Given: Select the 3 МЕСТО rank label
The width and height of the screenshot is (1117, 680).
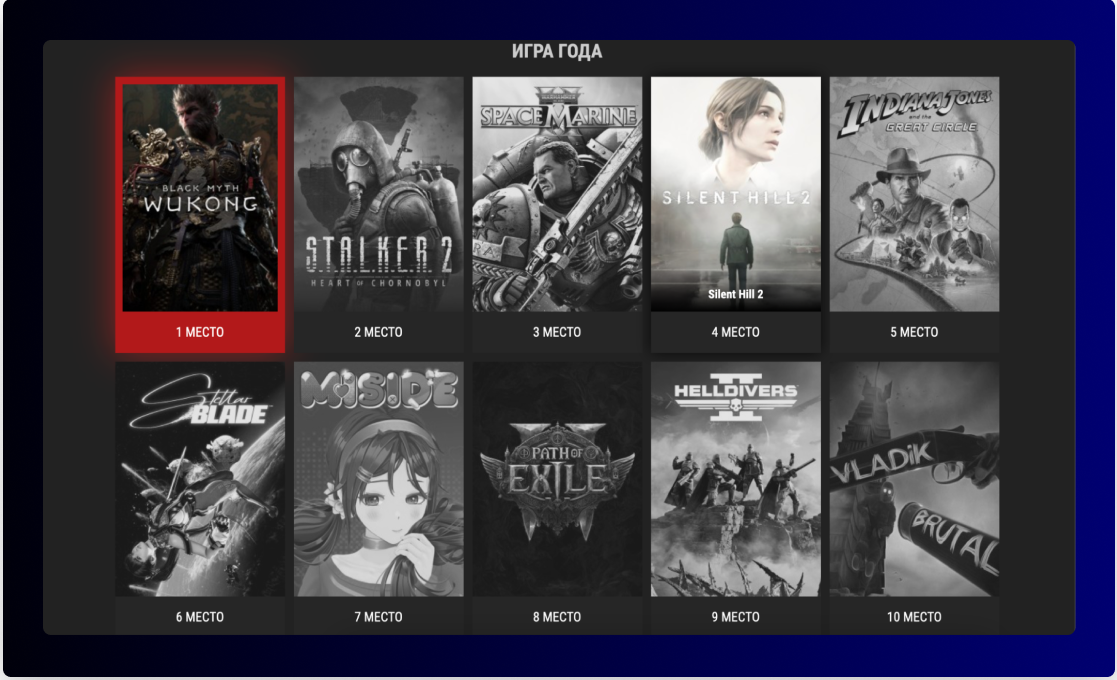Looking at the screenshot, I should tap(556, 332).
